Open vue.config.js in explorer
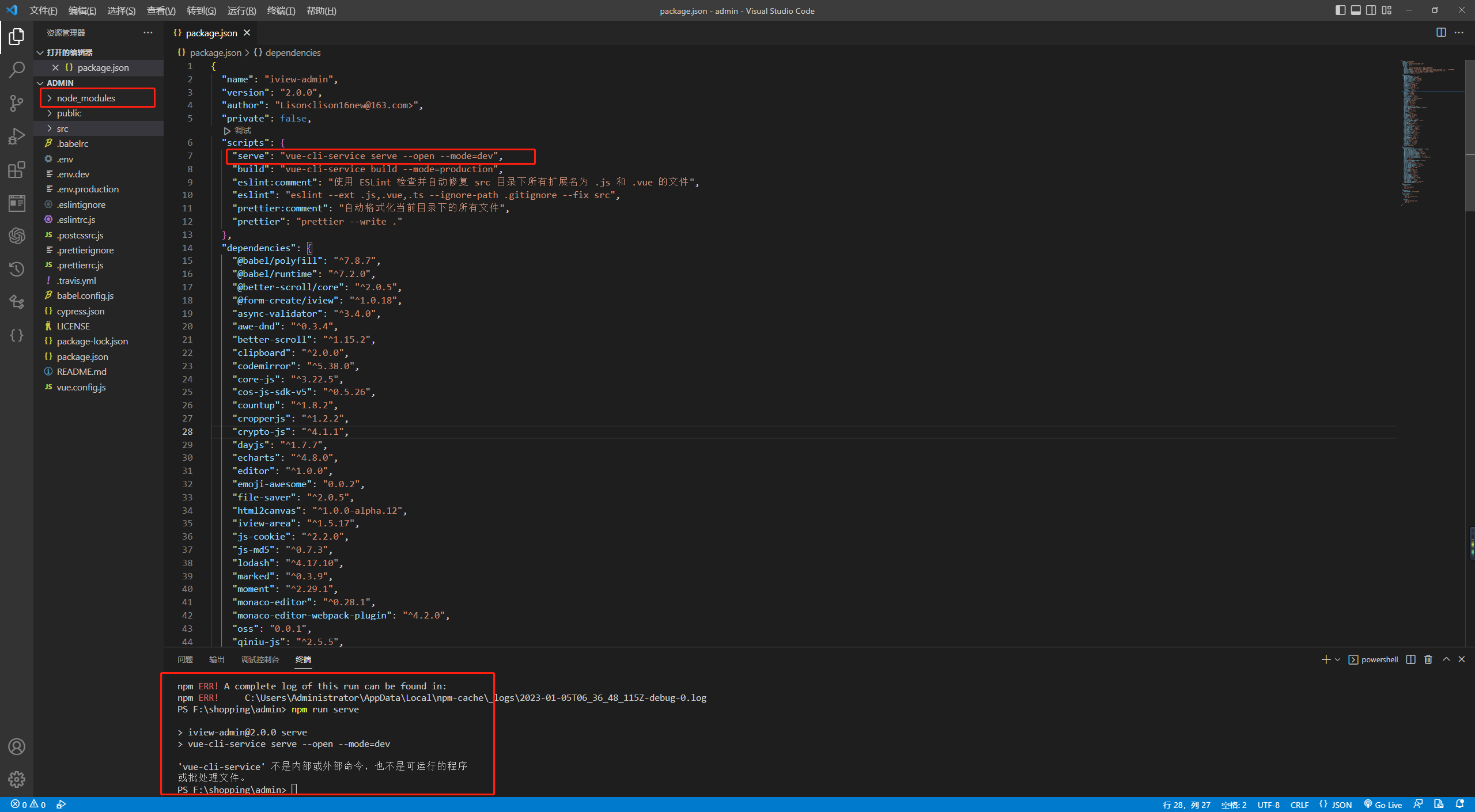This screenshot has width=1475, height=812. pos(81,387)
